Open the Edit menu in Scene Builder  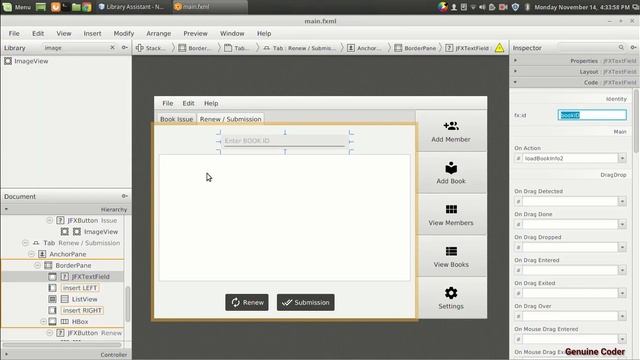click(38, 33)
